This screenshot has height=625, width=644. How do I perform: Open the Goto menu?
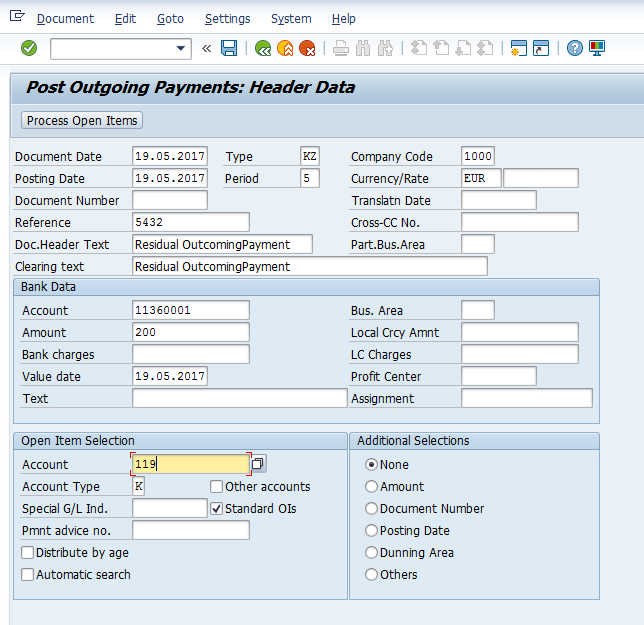coord(170,19)
